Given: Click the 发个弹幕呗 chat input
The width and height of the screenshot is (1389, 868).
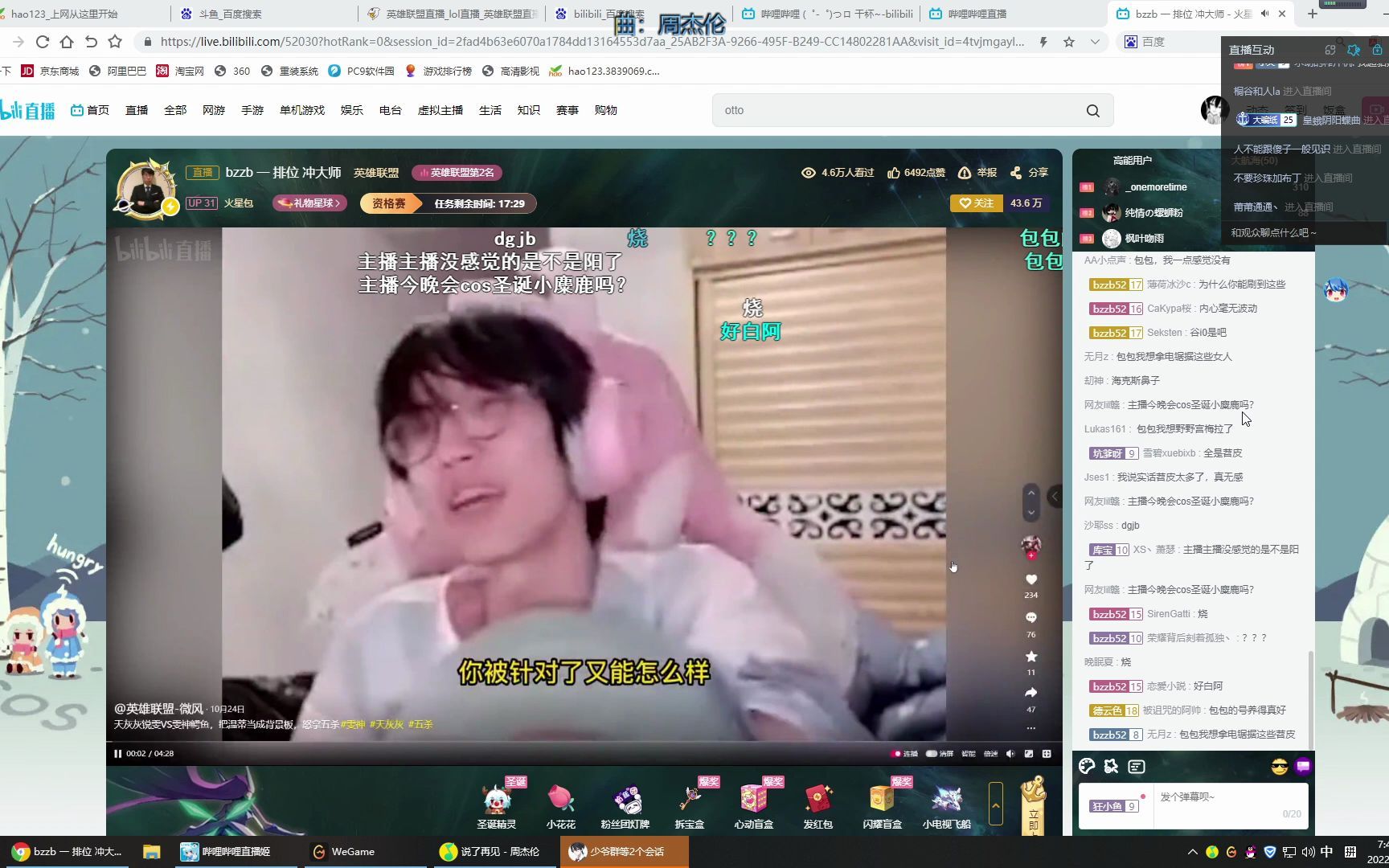Looking at the screenshot, I should (x=1230, y=806).
